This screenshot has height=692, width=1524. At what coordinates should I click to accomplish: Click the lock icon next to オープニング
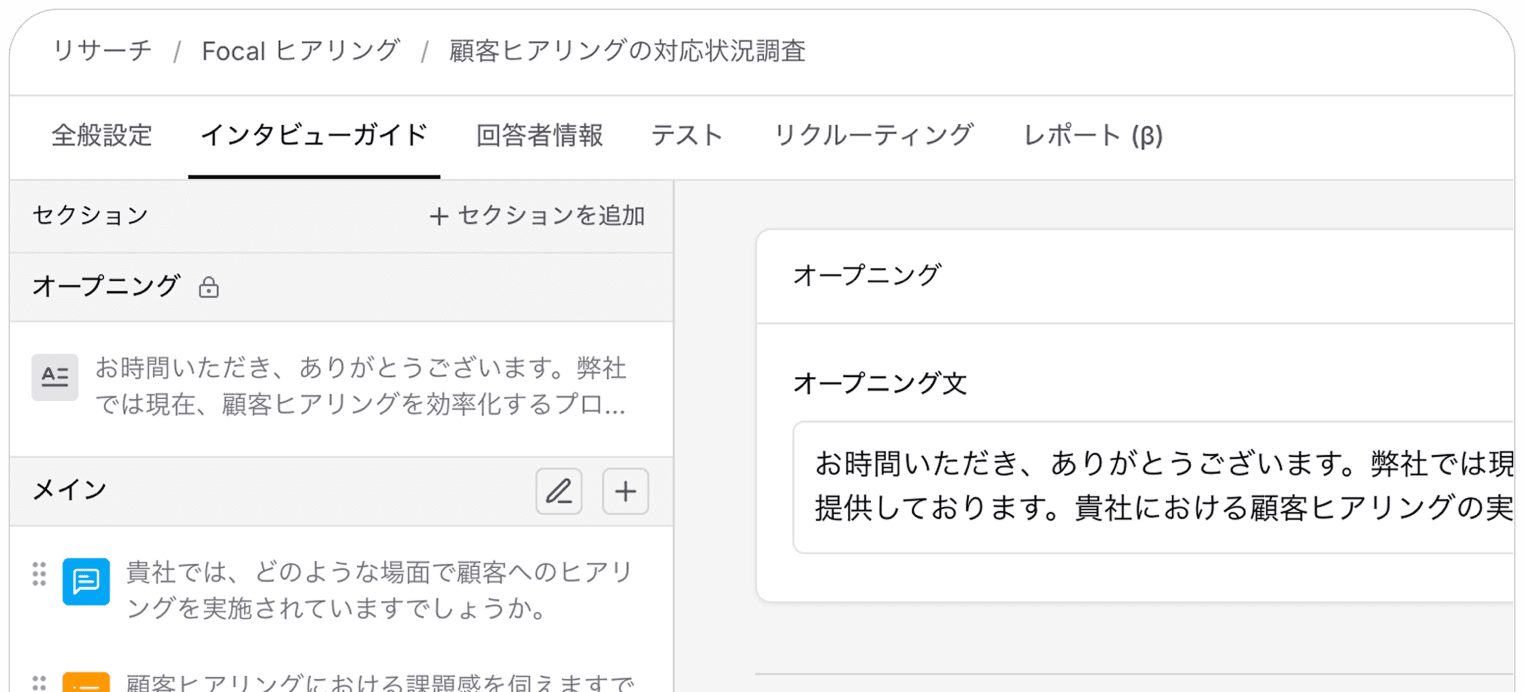pos(209,288)
